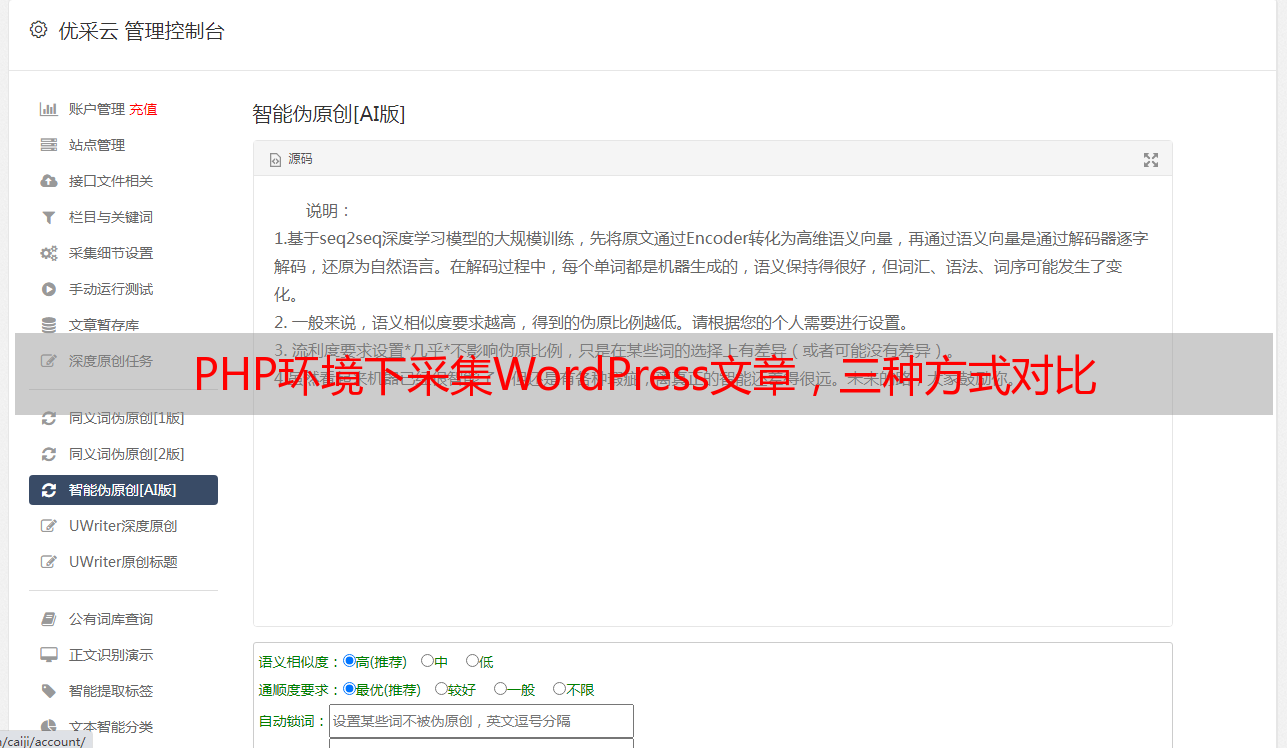
Task: Select 高(推荐) for 语义相似度
Action: 349,661
